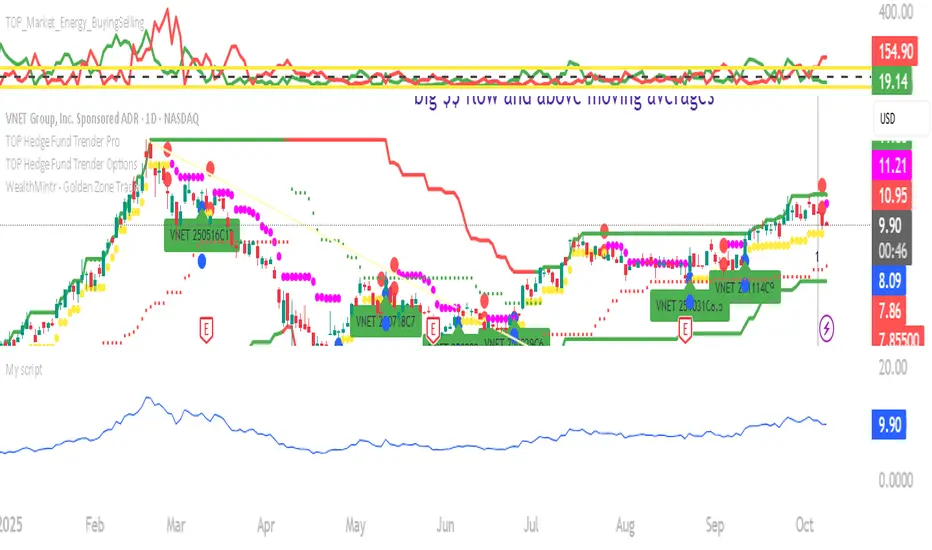Viewport: 932px width, 550px height.
Task: Click the Mar label on time axis
Action: tap(175, 524)
